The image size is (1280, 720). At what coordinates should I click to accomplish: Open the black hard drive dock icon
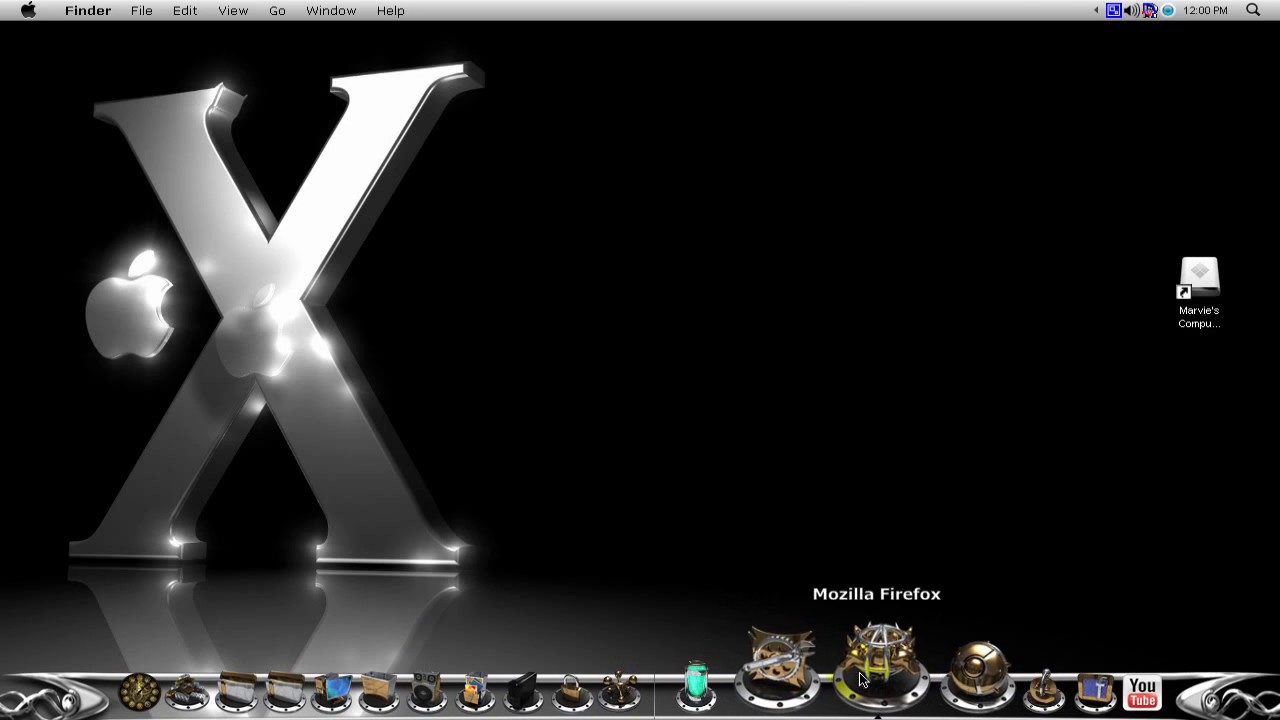point(523,692)
